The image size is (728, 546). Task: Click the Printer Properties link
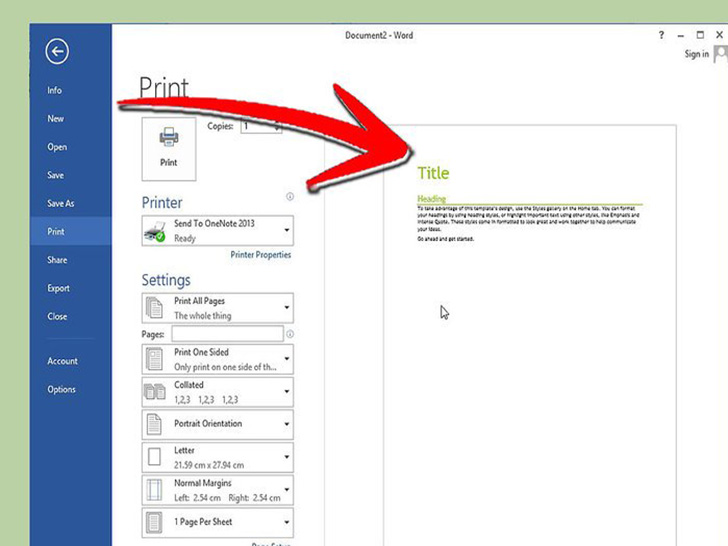[260, 254]
